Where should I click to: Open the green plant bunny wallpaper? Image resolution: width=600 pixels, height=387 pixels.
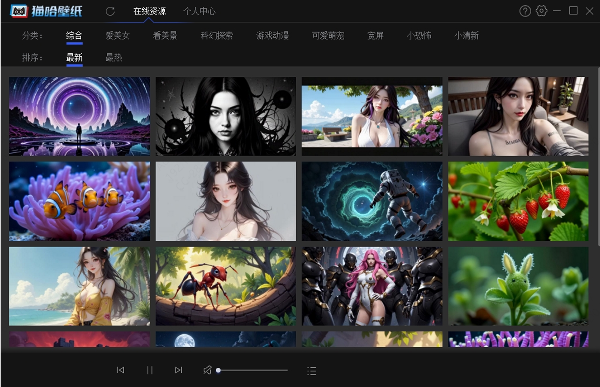(518, 286)
